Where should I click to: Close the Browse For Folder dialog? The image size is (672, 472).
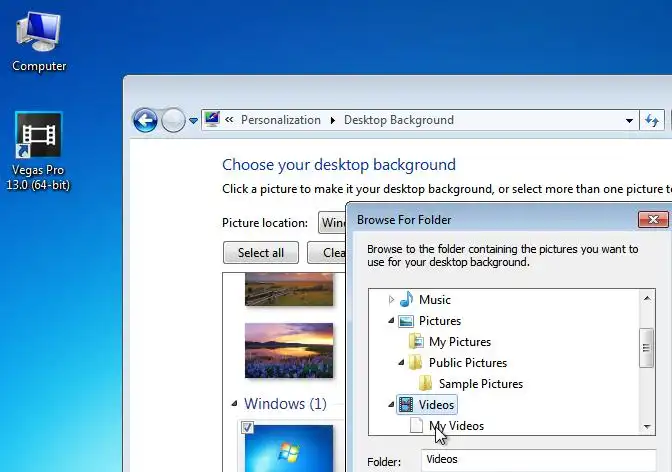click(x=653, y=219)
